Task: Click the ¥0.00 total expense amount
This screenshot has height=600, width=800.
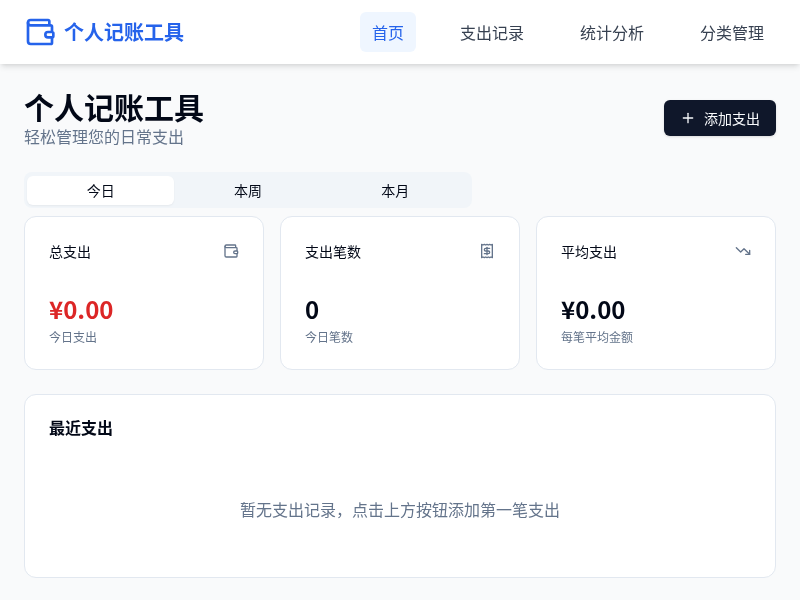Action: [x=81, y=310]
